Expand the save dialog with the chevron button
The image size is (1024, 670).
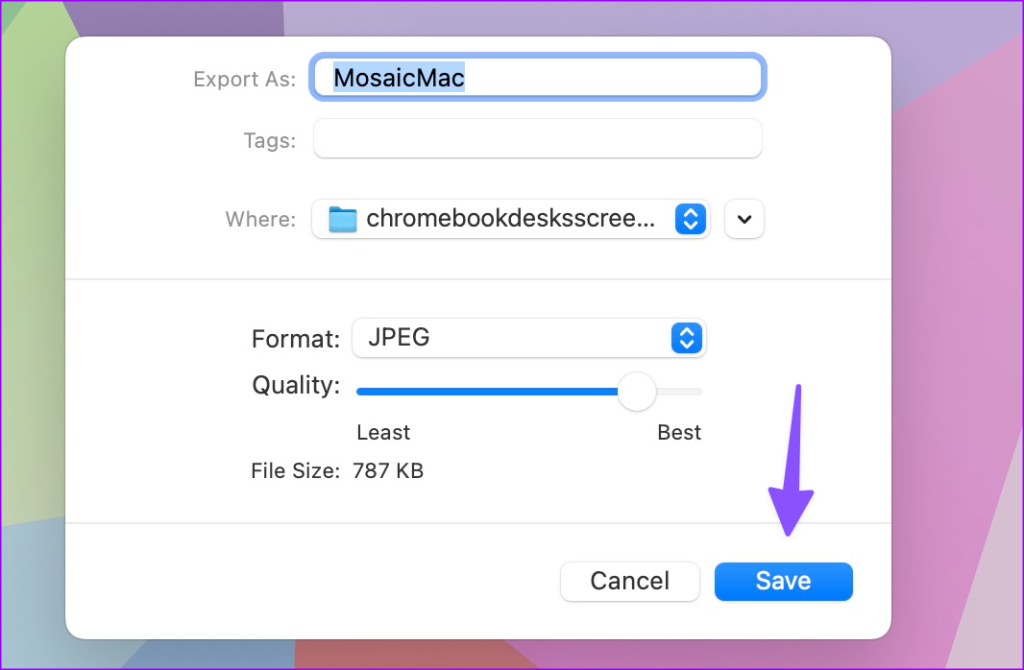[744, 219]
